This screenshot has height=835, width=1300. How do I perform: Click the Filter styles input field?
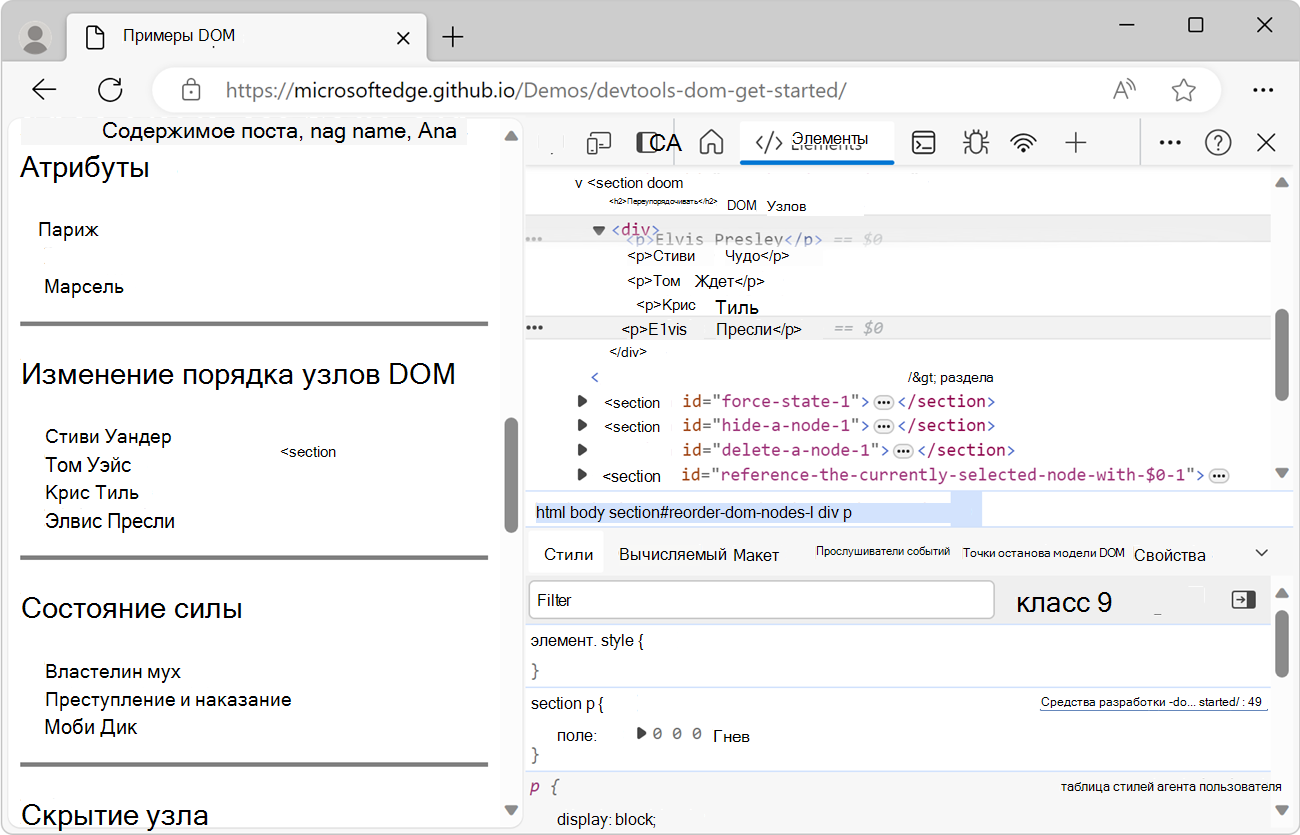point(760,600)
